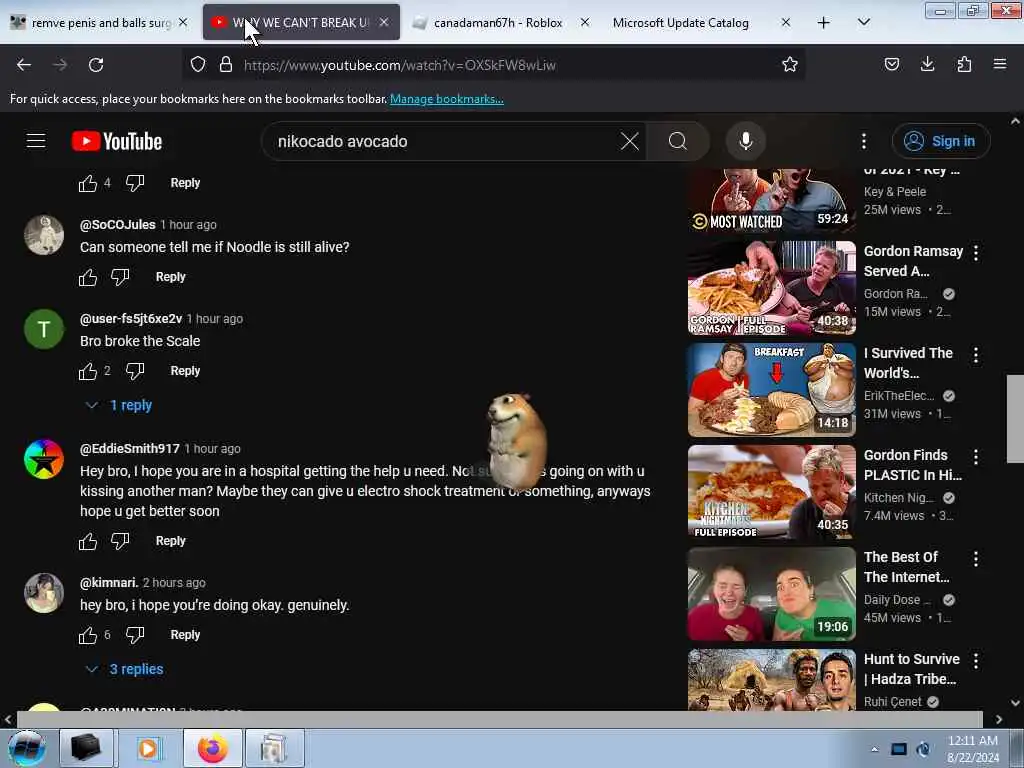
Task: Open options for The Best Of The Internet video
Action: tap(976, 559)
